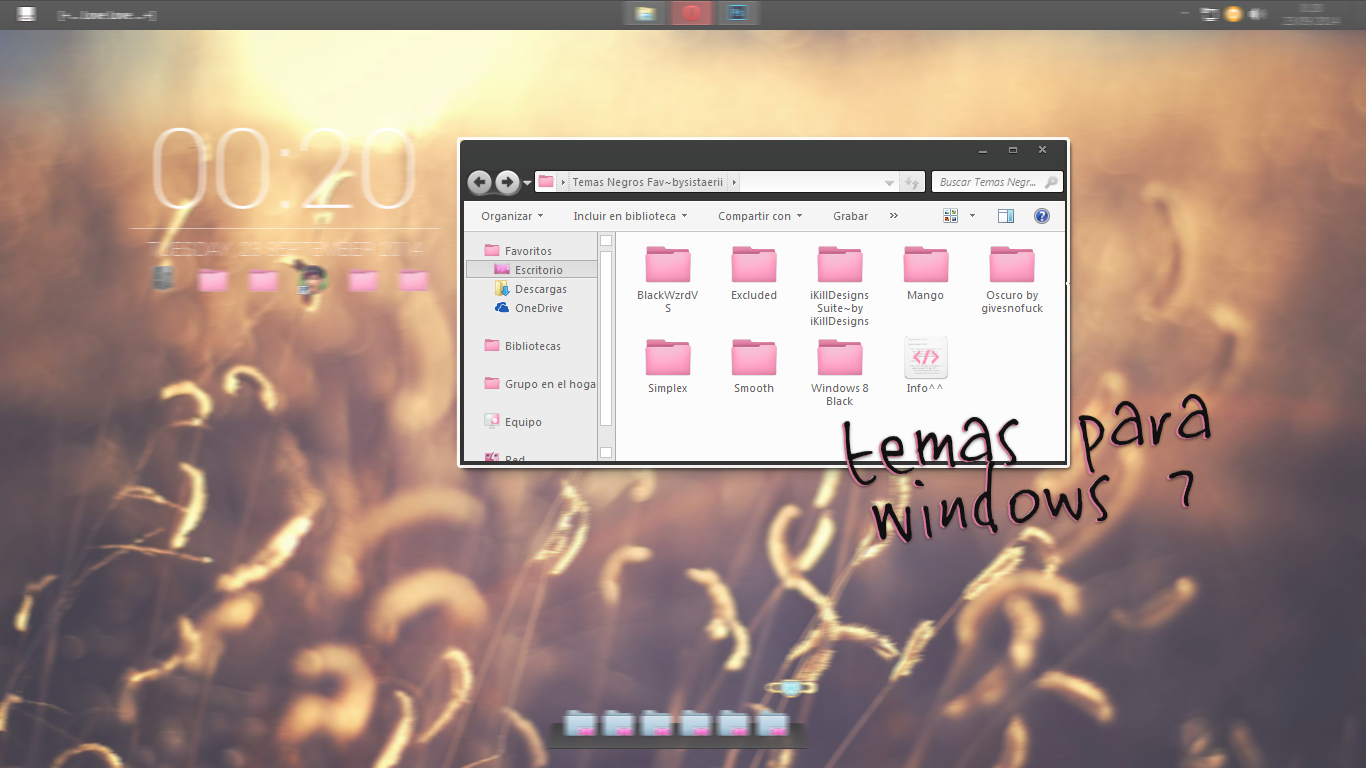Select the BlackWzrdVS folder
This screenshot has width=1366, height=768.
pos(668,279)
